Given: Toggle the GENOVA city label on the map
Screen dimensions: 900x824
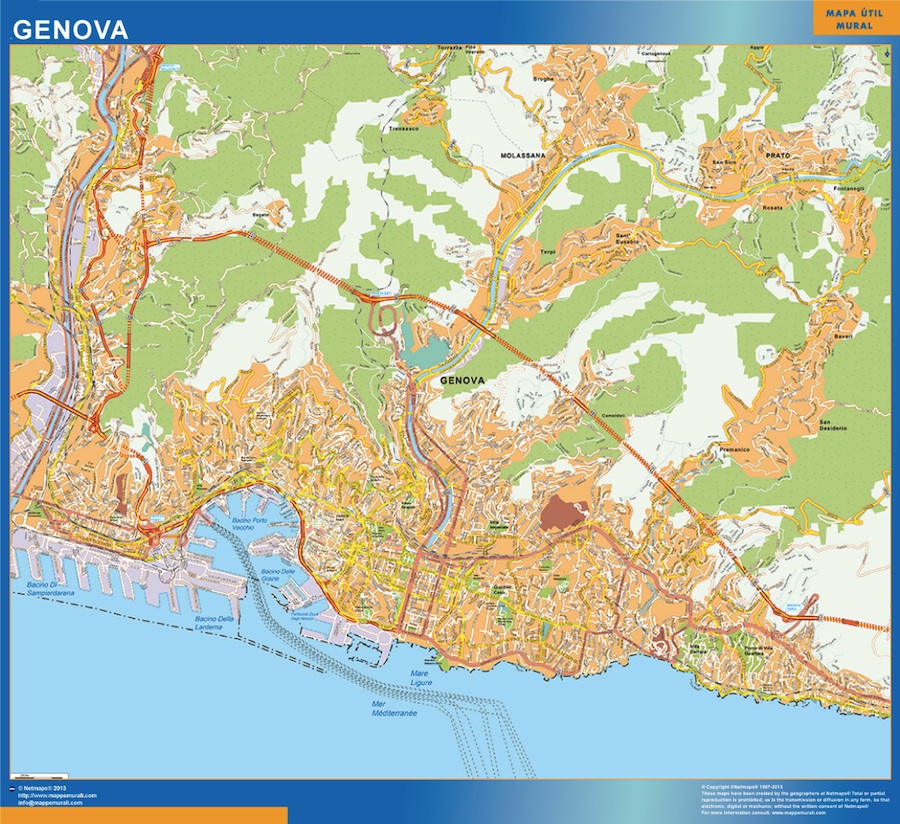Looking at the screenshot, I should (x=464, y=379).
